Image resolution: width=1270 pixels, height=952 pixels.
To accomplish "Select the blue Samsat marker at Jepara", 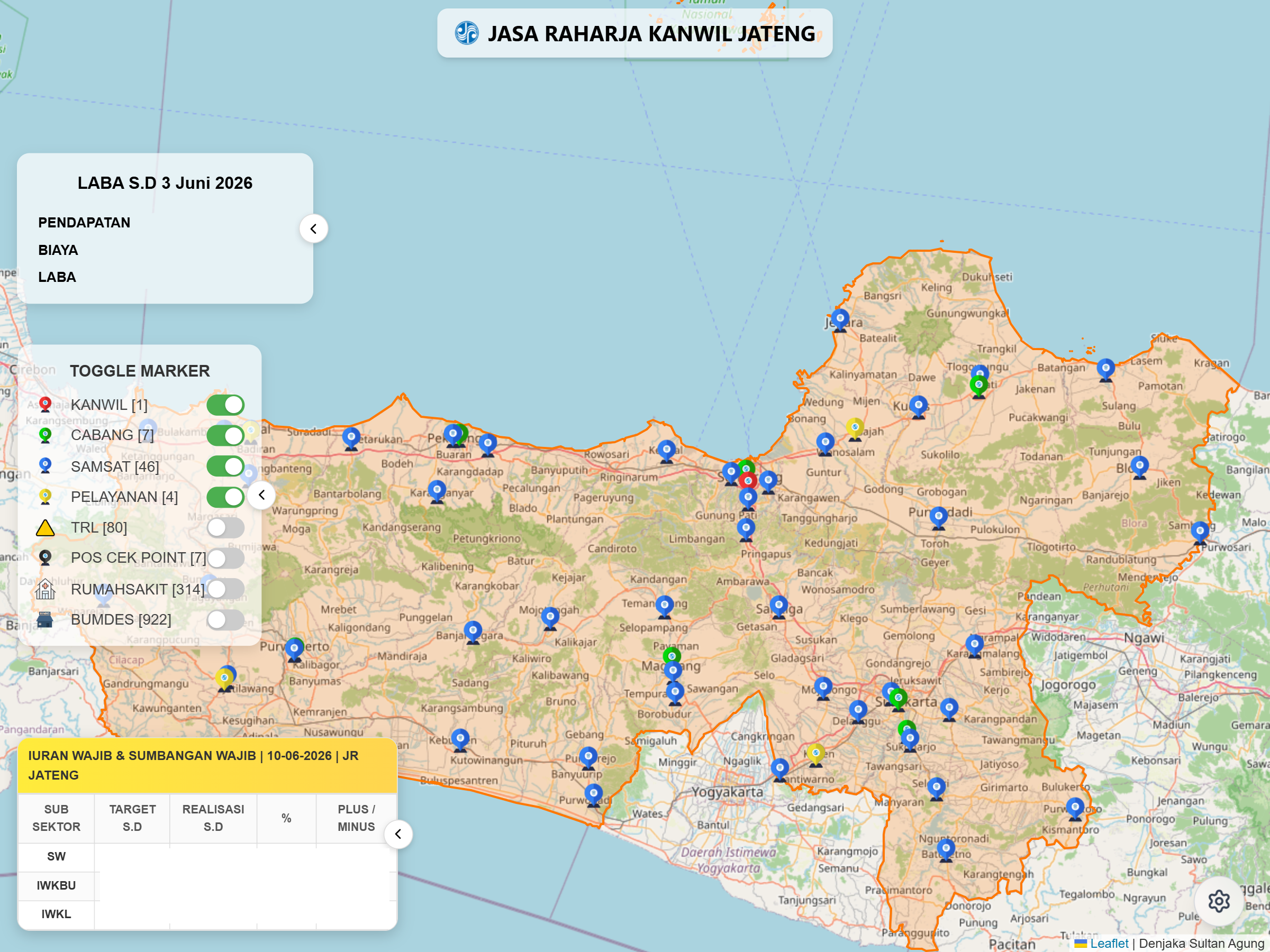I will (840, 320).
